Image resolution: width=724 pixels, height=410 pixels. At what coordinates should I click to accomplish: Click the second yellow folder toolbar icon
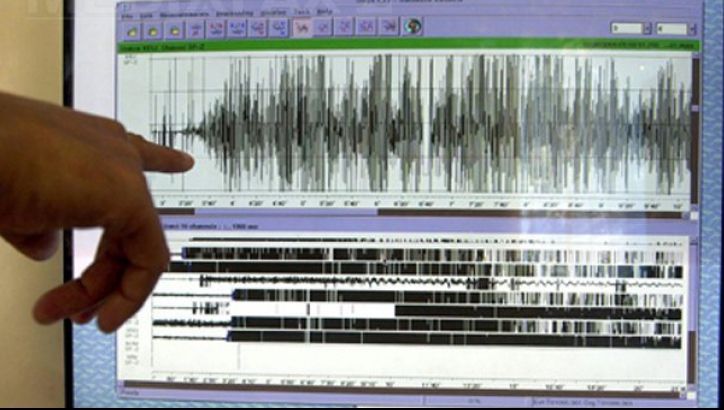coord(153,30)
